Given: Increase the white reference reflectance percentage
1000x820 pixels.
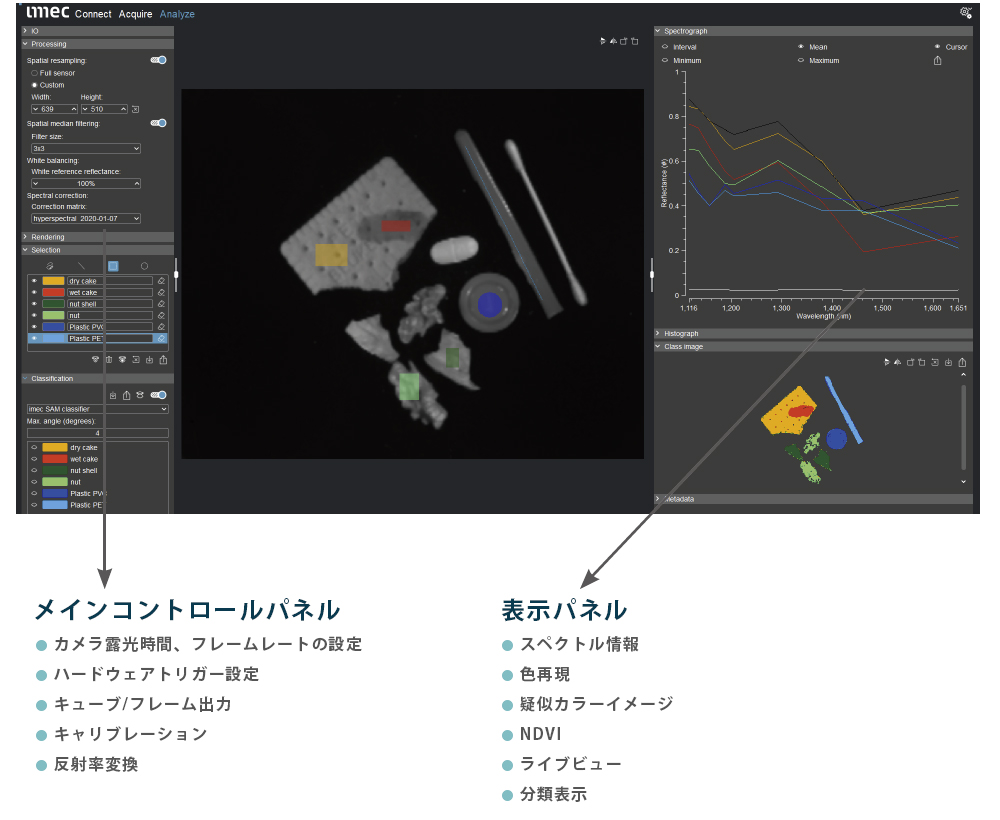Looking at the screenshot, I should coord(137,184).
